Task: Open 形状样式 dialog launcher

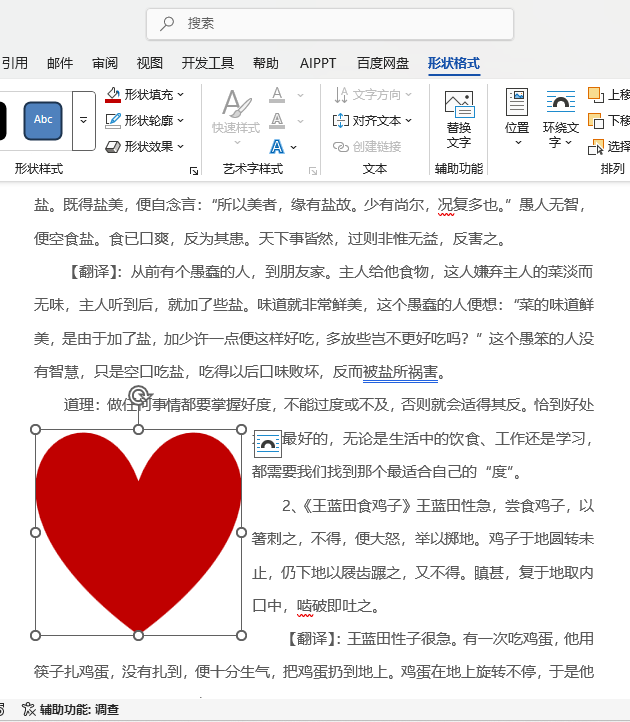Action: tap(194, 171)
